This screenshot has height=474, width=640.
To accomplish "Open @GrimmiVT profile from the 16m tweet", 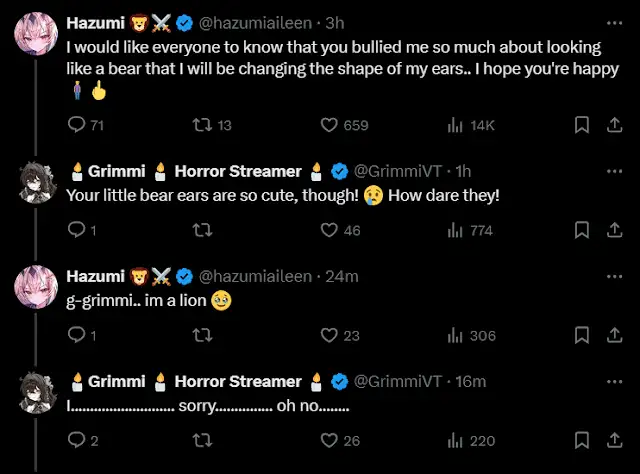I will tap(398, 381).
